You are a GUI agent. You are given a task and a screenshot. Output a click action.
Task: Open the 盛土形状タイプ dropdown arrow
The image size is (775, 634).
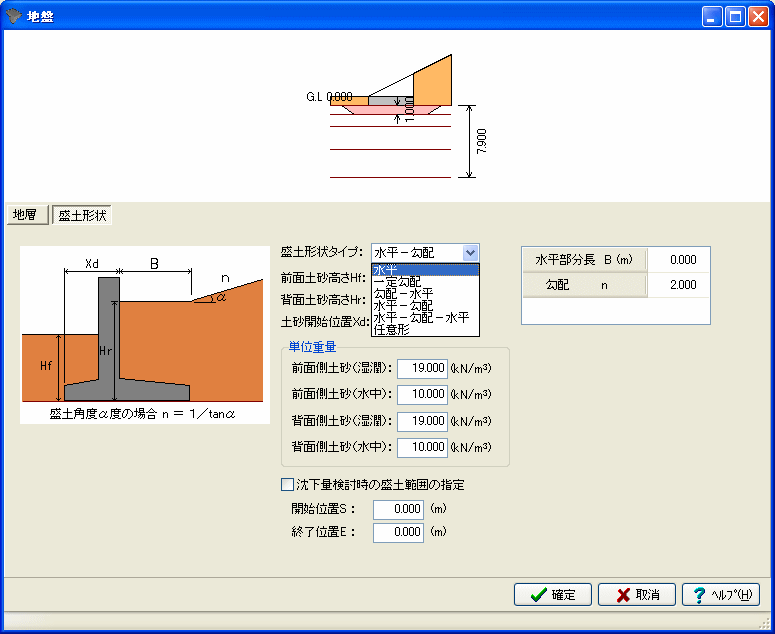(x=470, y=253)
